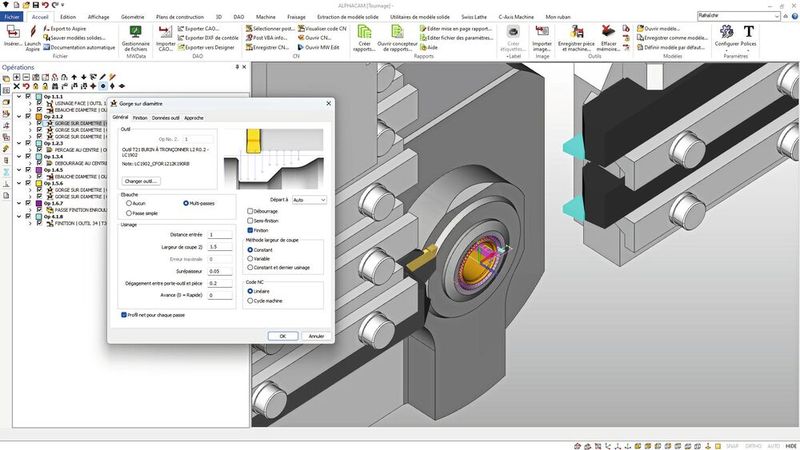Click the red undo arrow in Opérations
Screen dimensions: 800x450
coord(26,86)
